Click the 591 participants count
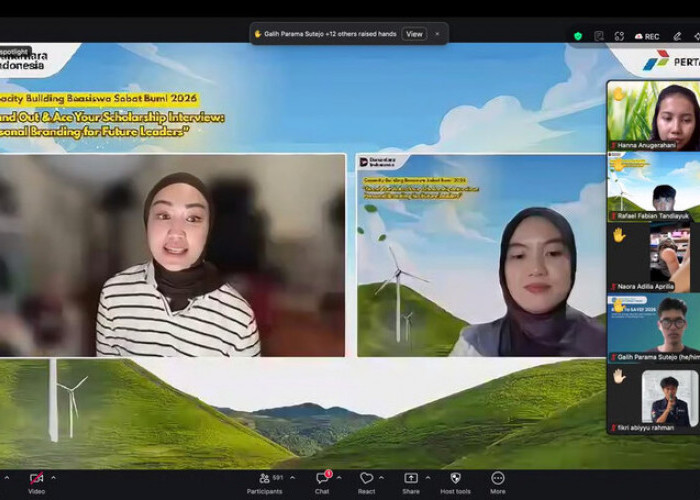 [278, 478]
